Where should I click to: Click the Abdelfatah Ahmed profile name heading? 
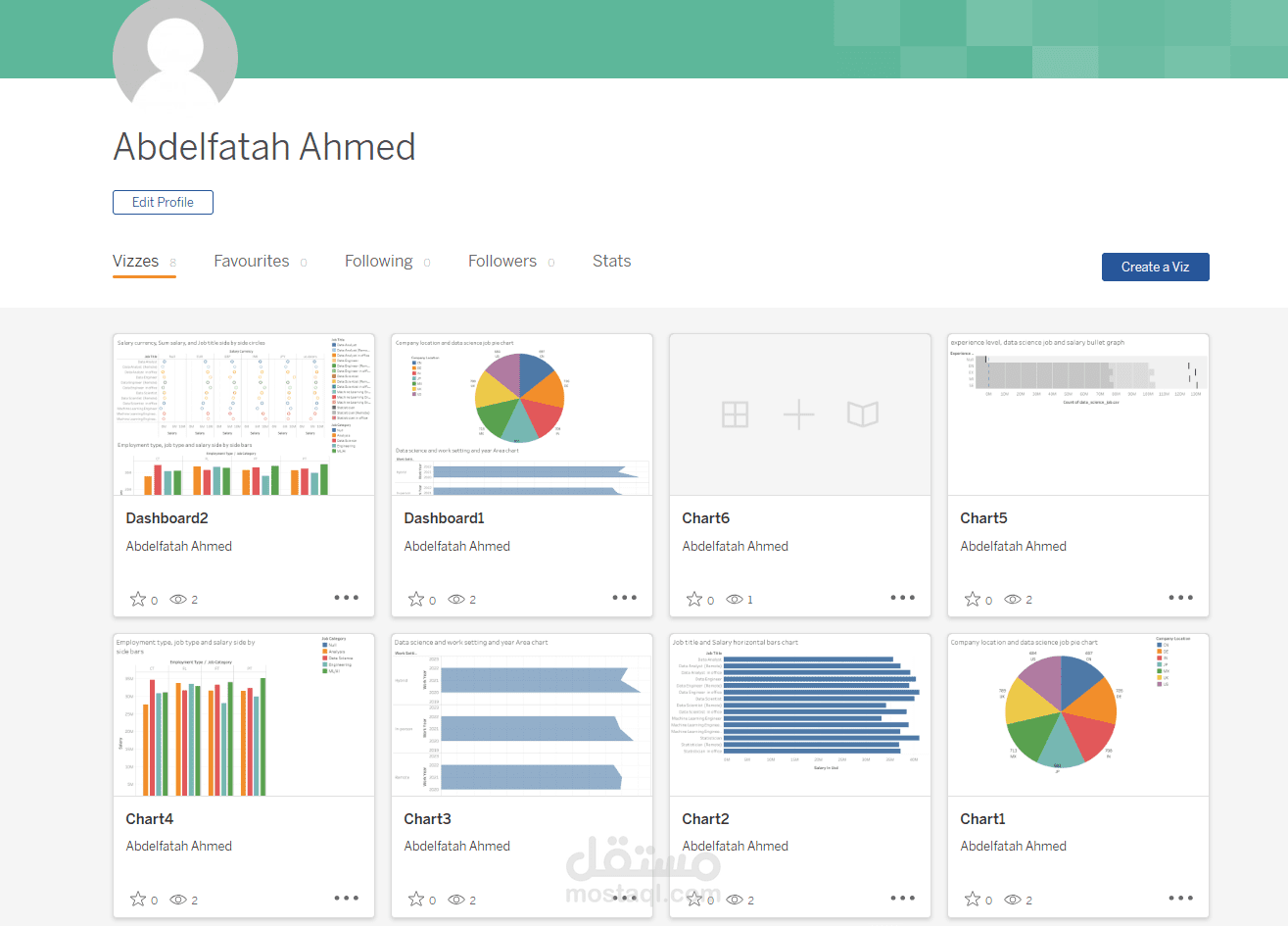pos(264,147)
